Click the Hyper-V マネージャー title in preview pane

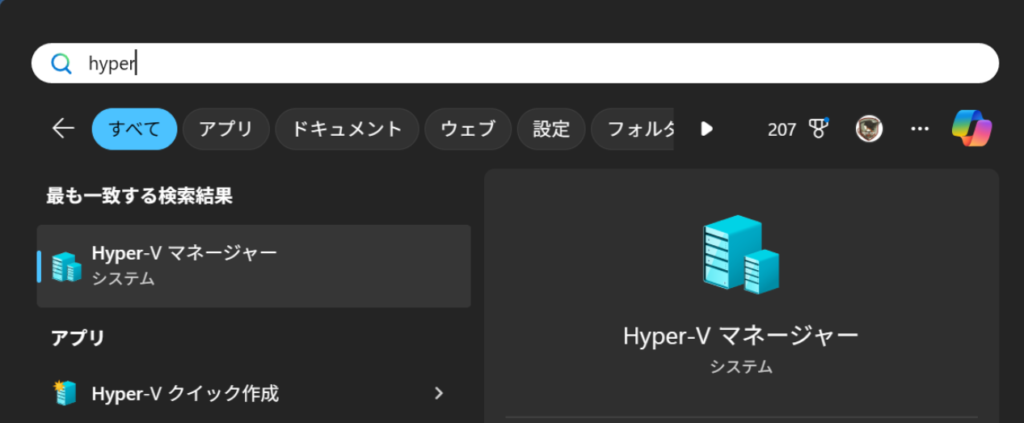(x=741, y=336)
